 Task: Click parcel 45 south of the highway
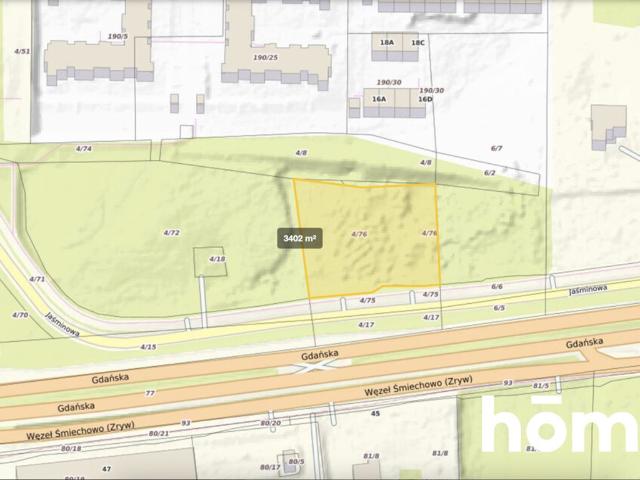[x=376, y=412]
